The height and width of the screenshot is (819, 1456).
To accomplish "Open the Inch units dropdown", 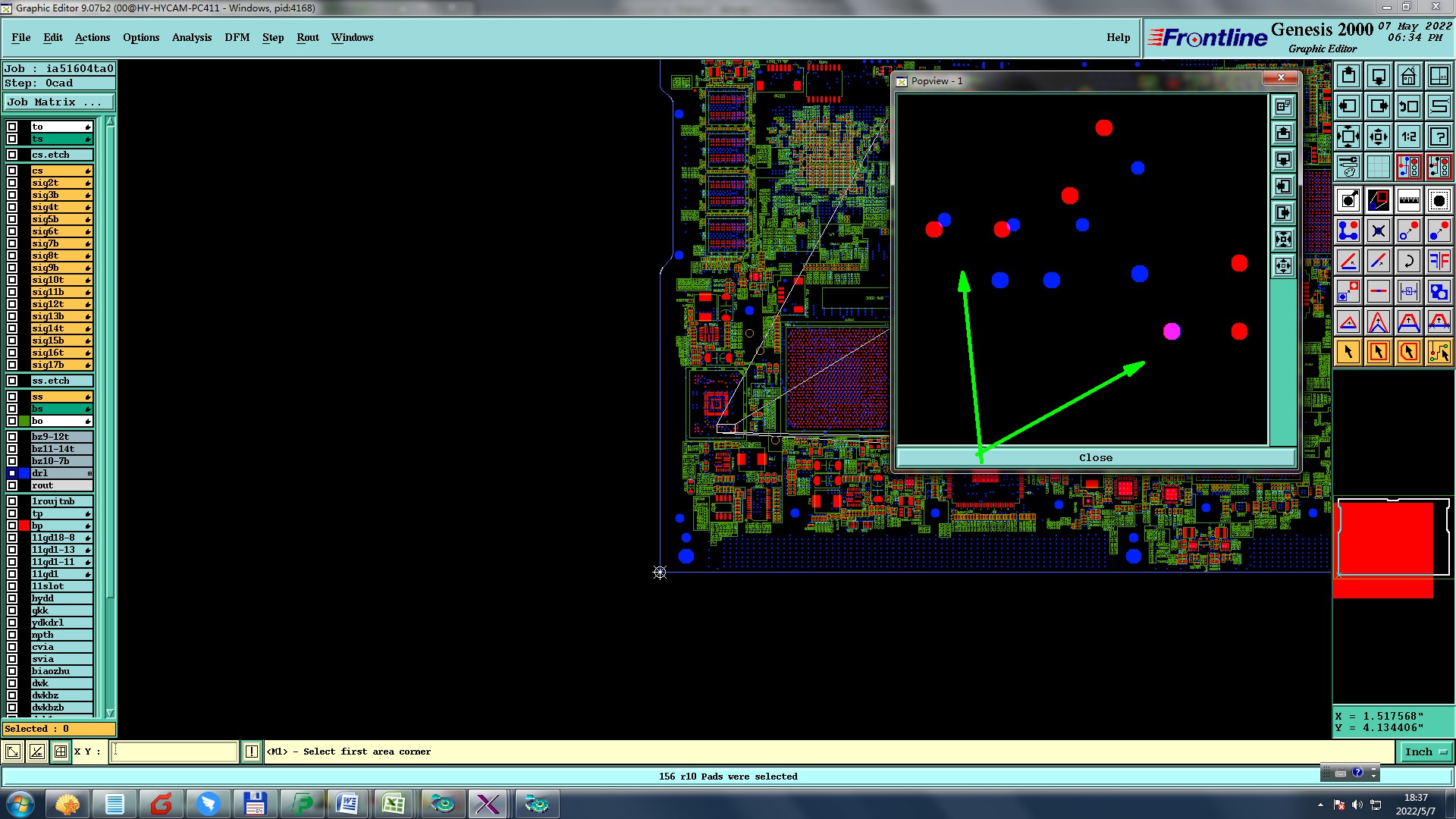I will [1426, 752].
